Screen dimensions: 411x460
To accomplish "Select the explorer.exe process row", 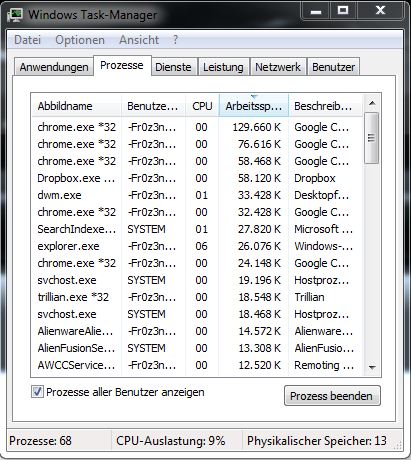I will [197, 246].
